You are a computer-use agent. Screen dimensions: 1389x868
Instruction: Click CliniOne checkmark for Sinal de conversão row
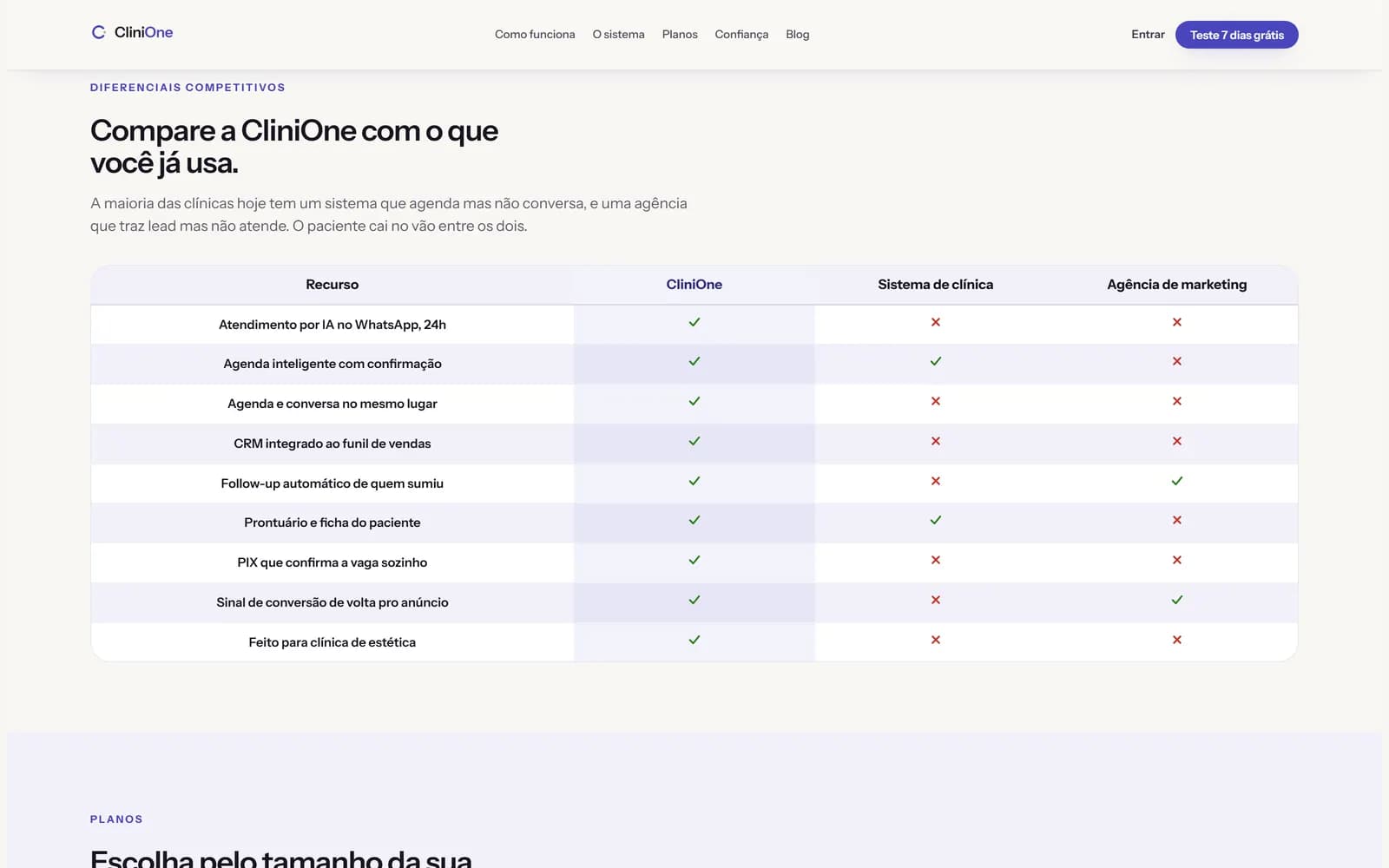694,600
